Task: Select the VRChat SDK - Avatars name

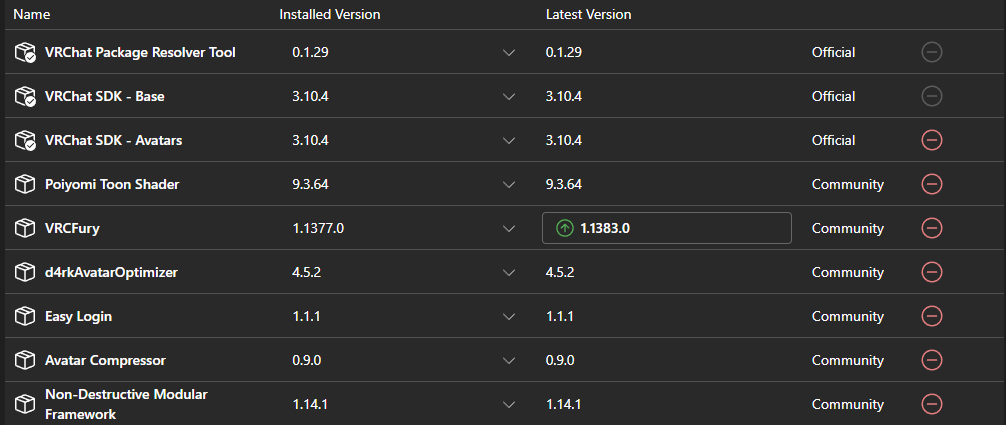Action: coord(114,140)
